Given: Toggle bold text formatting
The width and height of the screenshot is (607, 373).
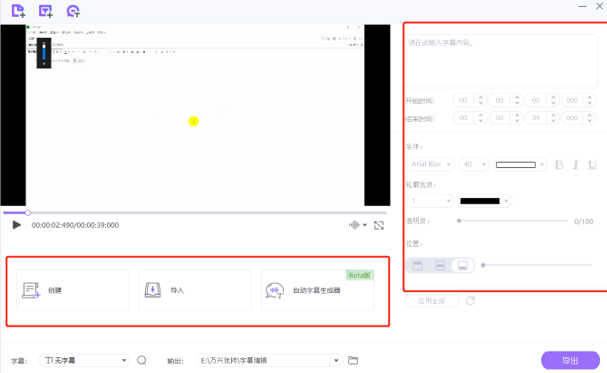Looking at the screenshot, I should point(559,165).
